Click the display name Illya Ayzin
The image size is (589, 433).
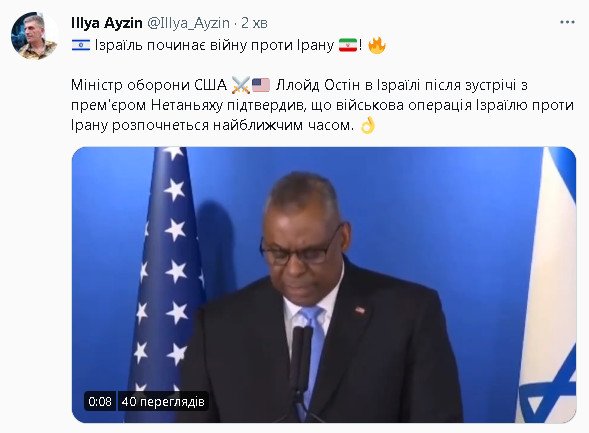click(107, 23)
